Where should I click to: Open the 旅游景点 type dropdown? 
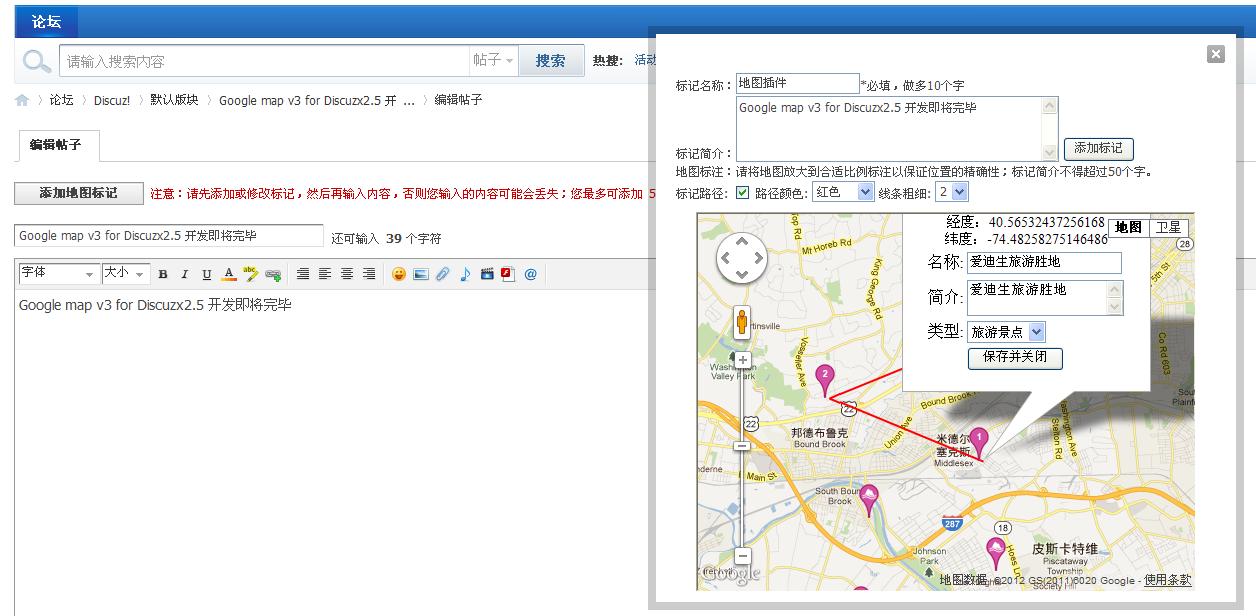[x=1006, y=332]
